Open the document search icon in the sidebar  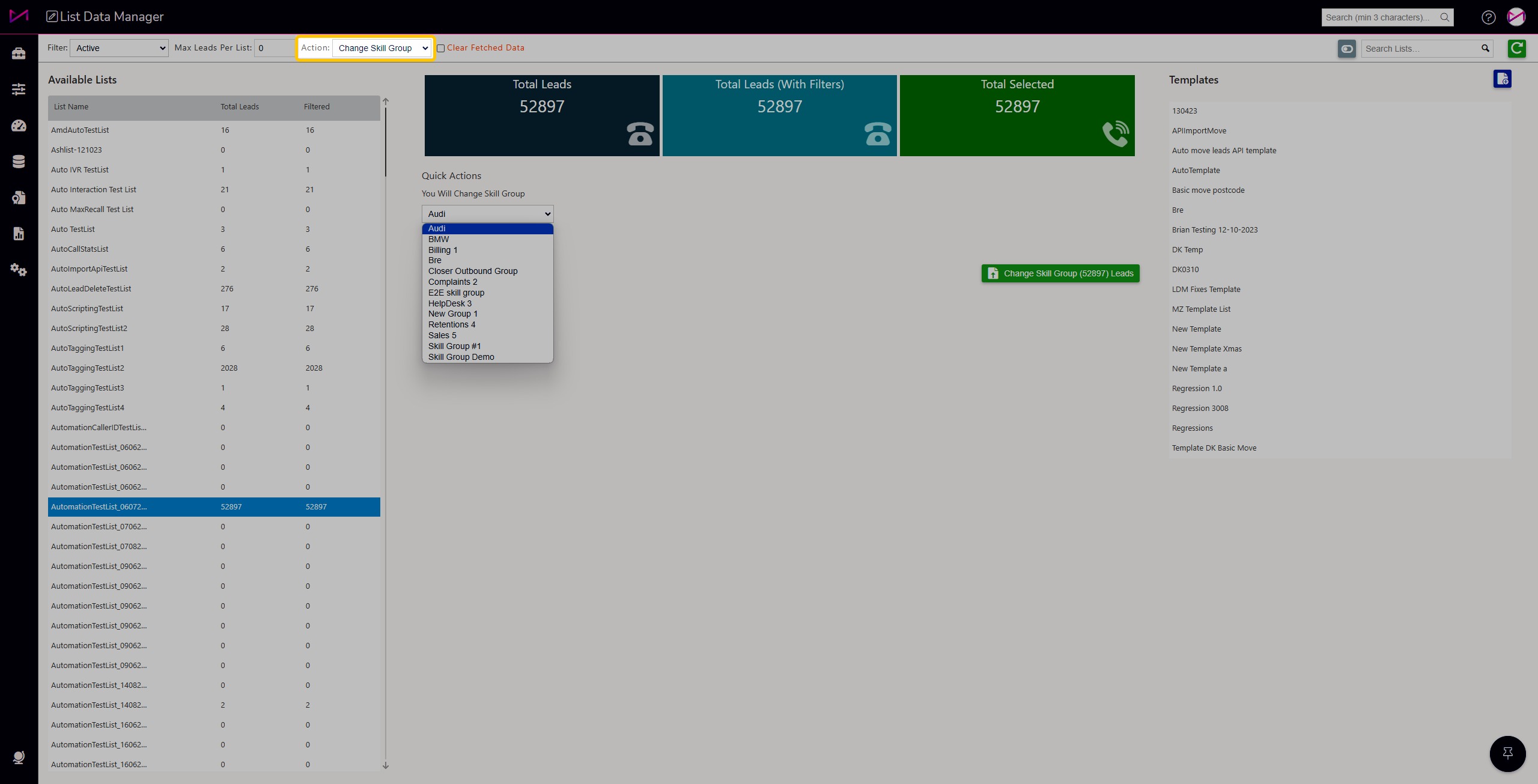point(19,198)
